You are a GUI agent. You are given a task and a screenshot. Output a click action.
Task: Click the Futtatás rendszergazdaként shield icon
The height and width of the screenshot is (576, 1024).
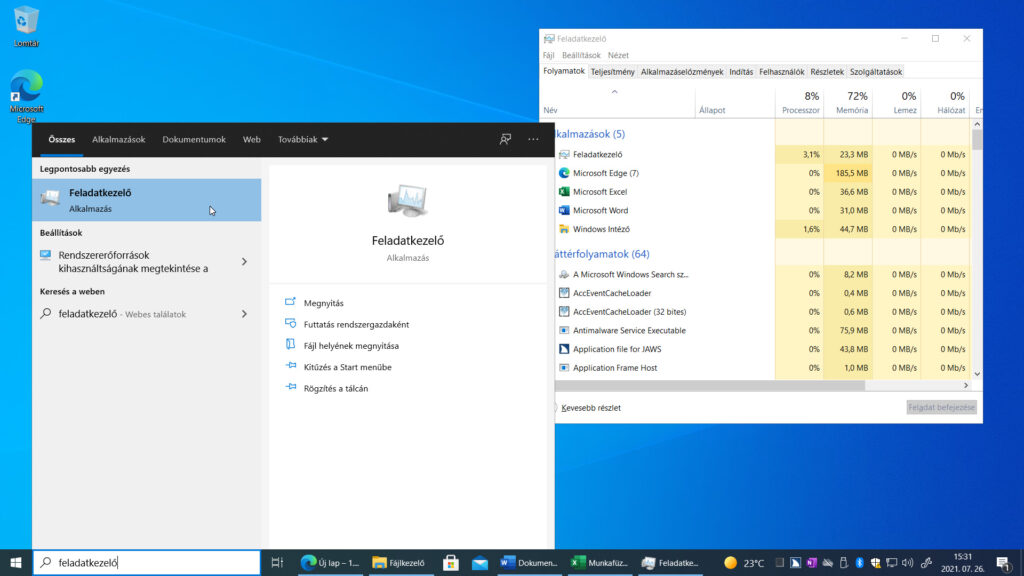[290, 324]
